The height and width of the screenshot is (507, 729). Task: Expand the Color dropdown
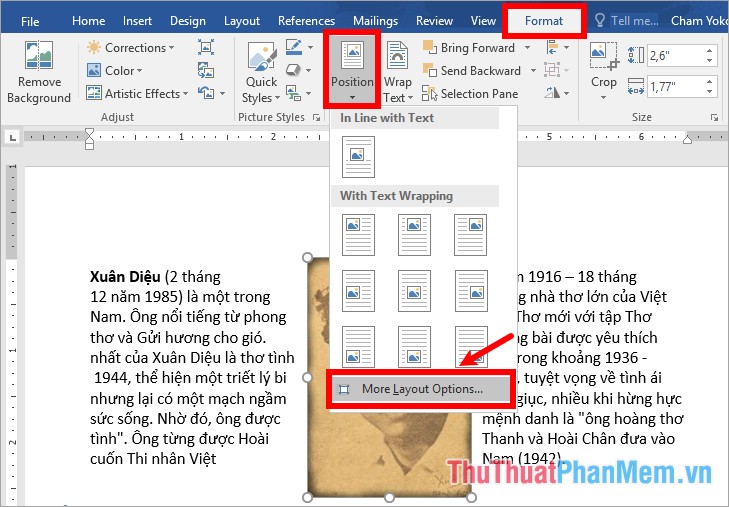point(139,71)
